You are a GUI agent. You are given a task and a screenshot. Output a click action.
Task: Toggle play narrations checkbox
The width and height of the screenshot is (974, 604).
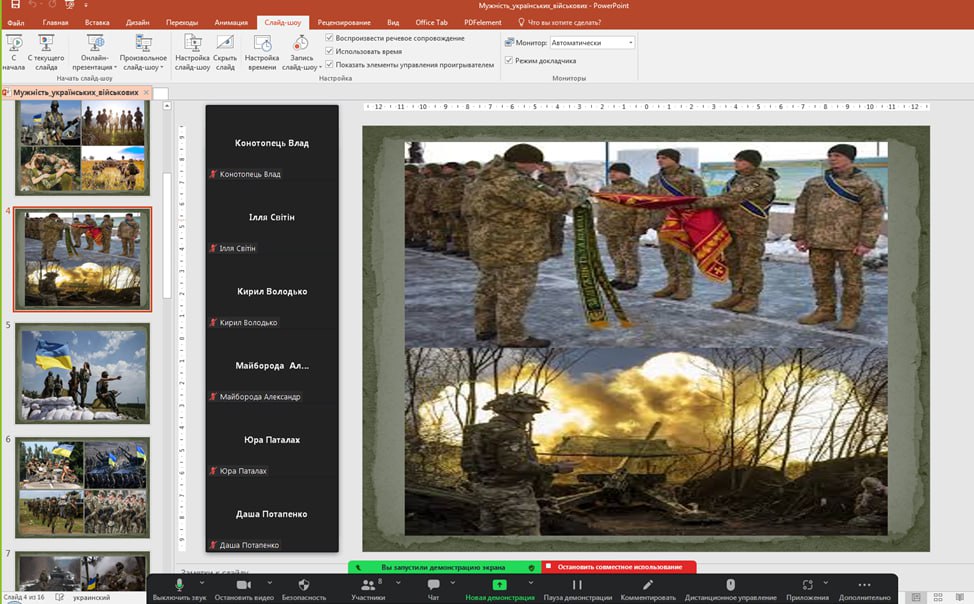coord(330,38)
